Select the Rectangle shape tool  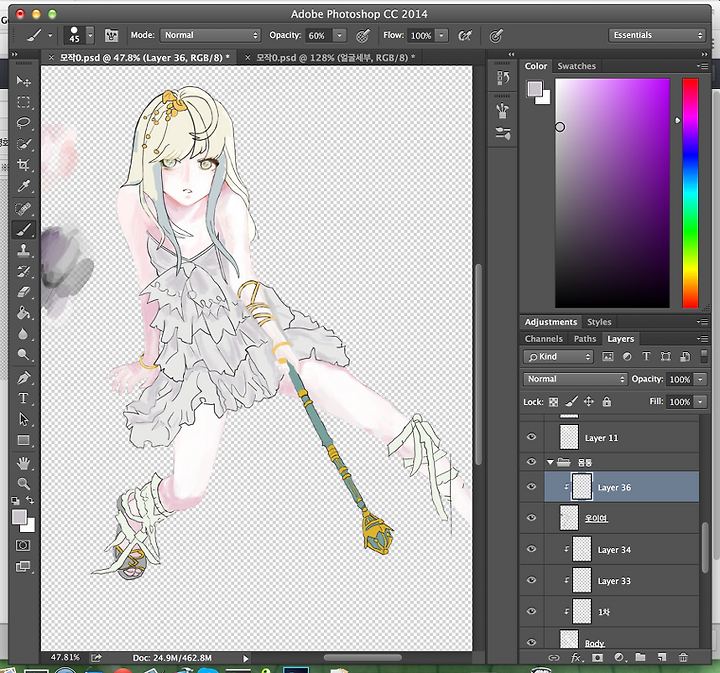(x=23, y=440)
